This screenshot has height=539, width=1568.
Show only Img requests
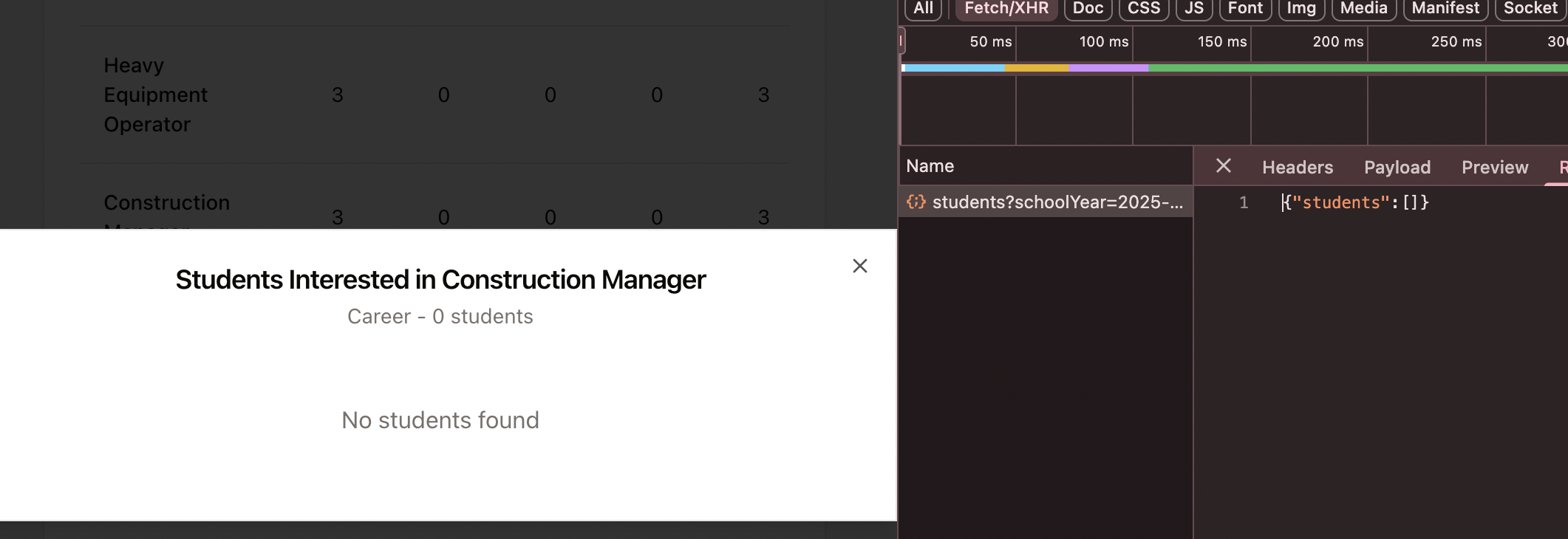tap(1301, 8)
